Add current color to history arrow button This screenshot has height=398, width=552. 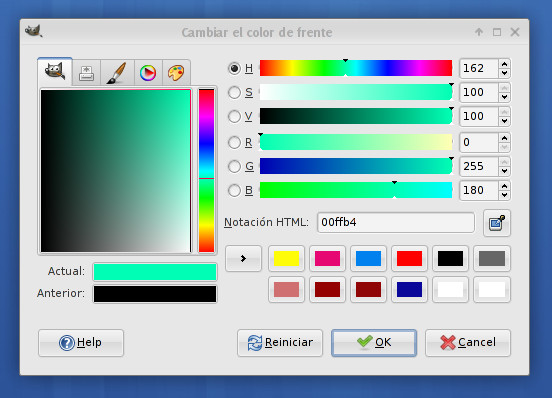point(243,259)
